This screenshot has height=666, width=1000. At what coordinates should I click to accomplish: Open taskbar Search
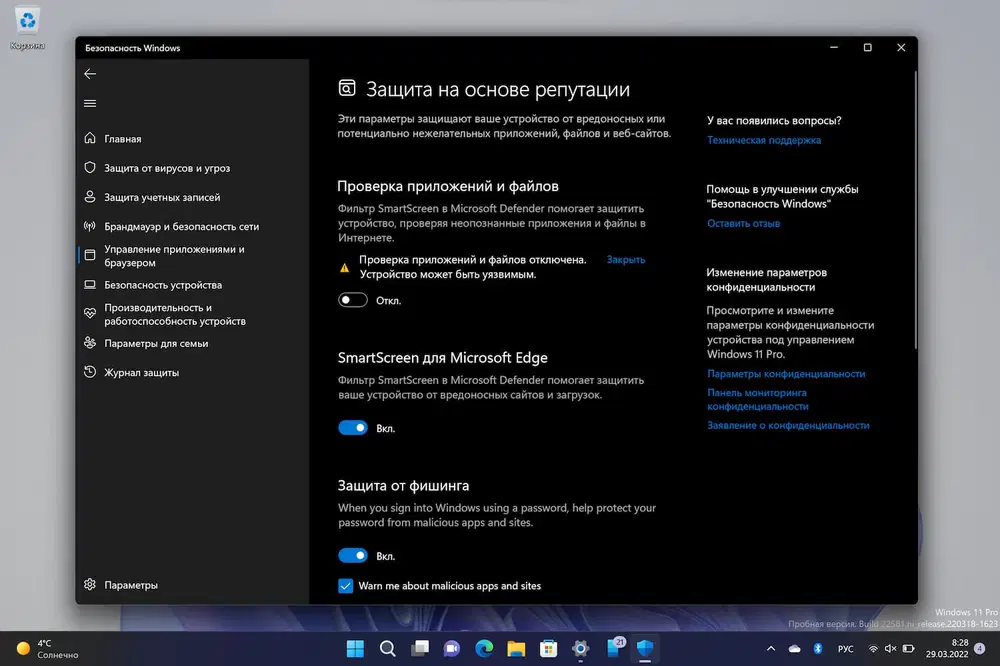coord(387,649)
